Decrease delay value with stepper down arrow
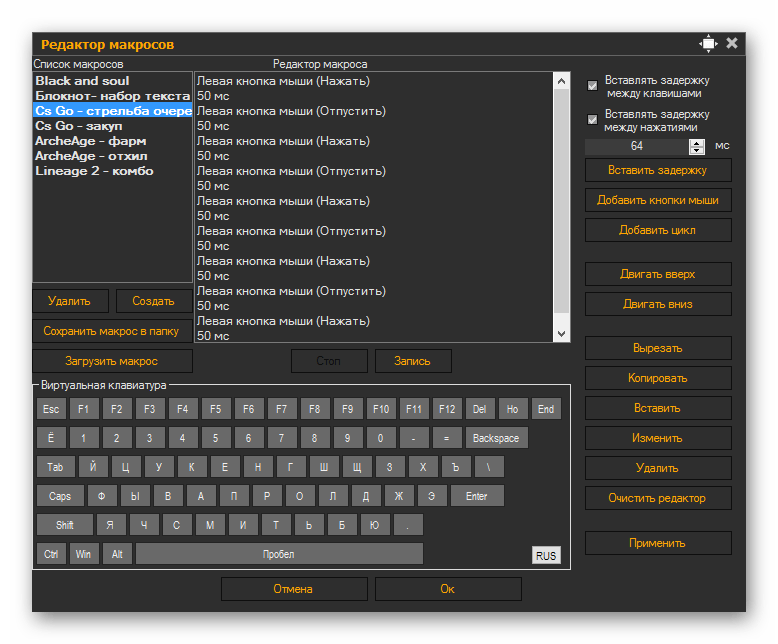 click(697, 150)
